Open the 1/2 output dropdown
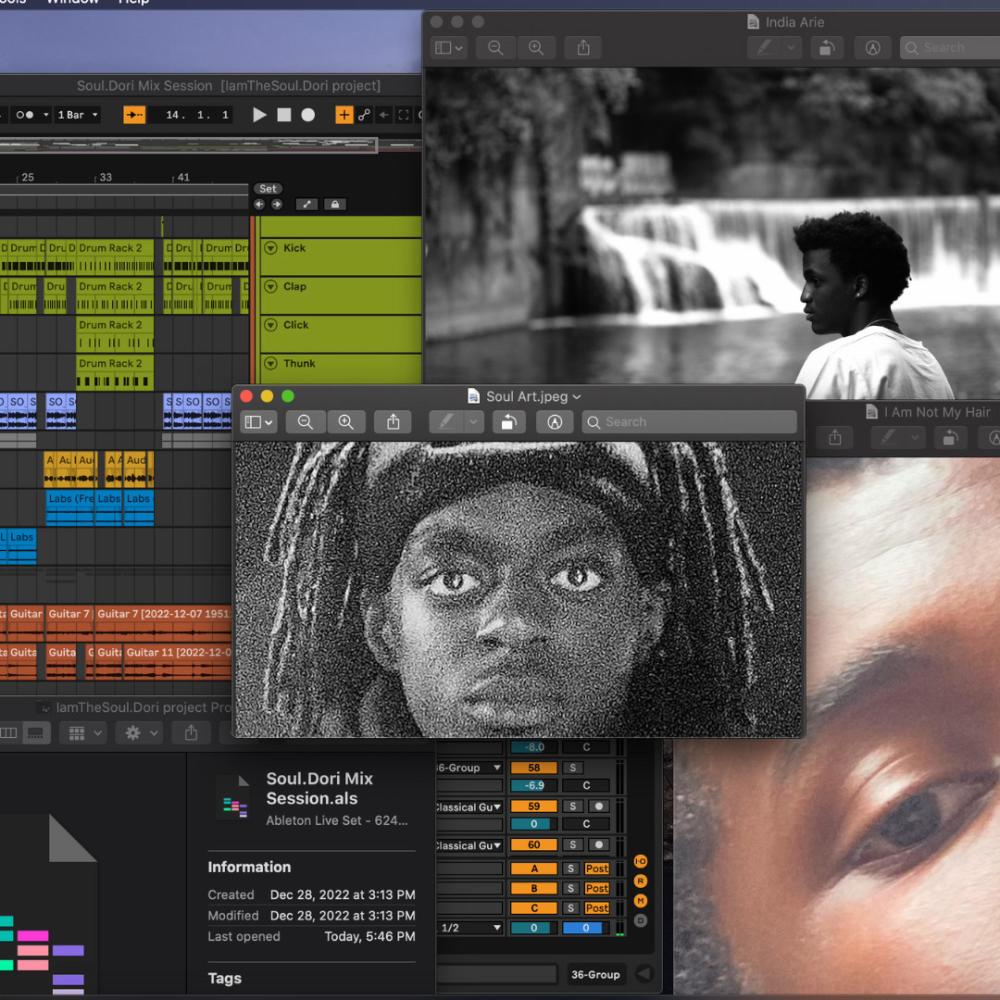The image size is (1000, 1000). (470, 928)
